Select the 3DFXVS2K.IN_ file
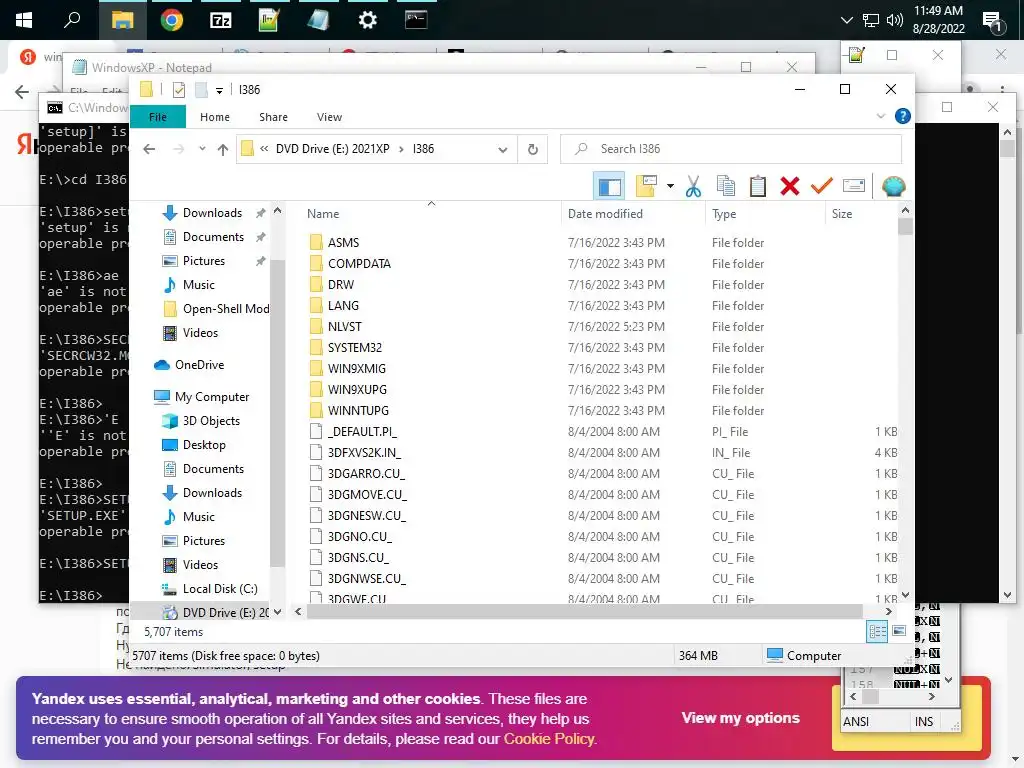 364,453
